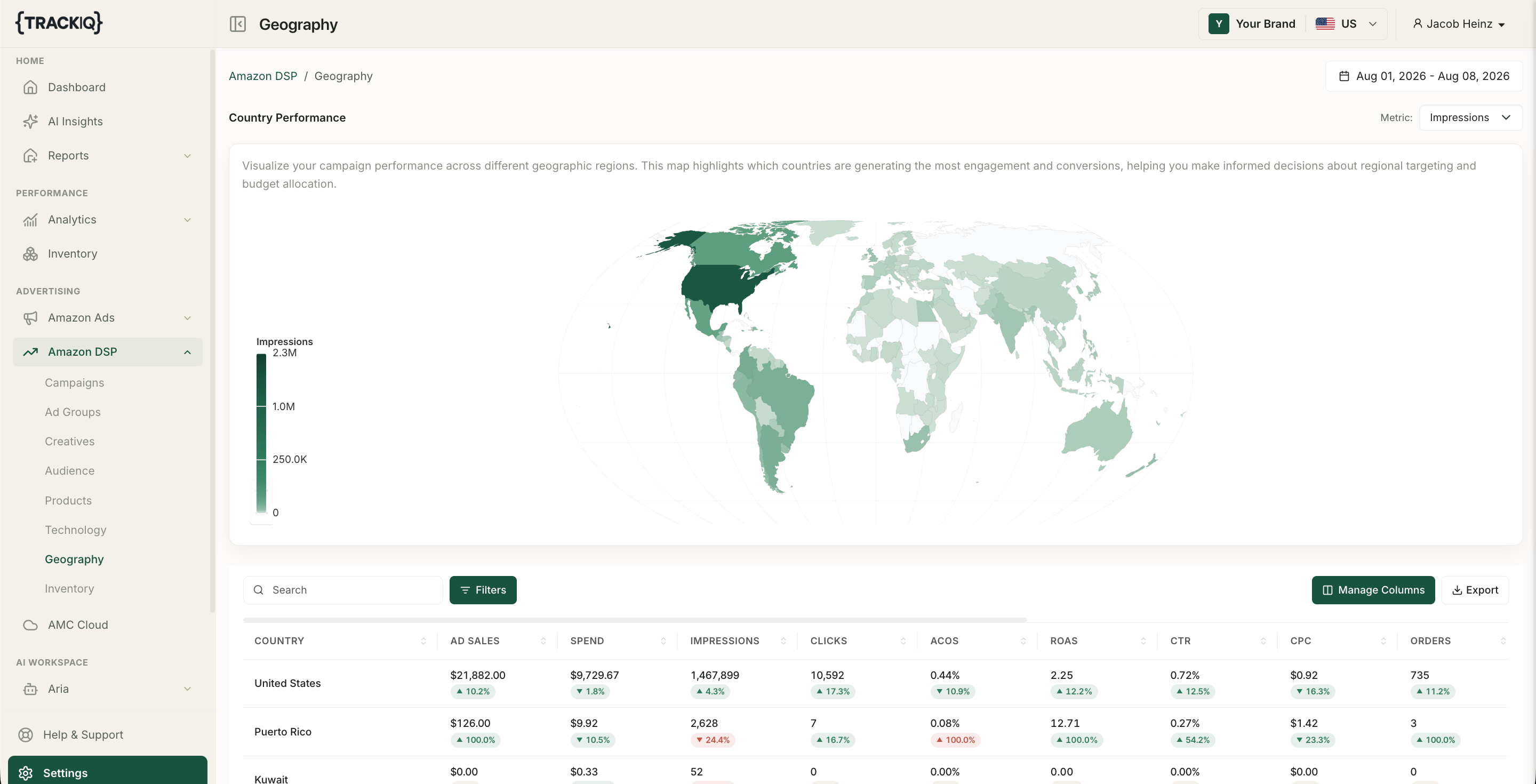
Task: Expand the Aria submenu chevron
Action: tap(187, 689)
